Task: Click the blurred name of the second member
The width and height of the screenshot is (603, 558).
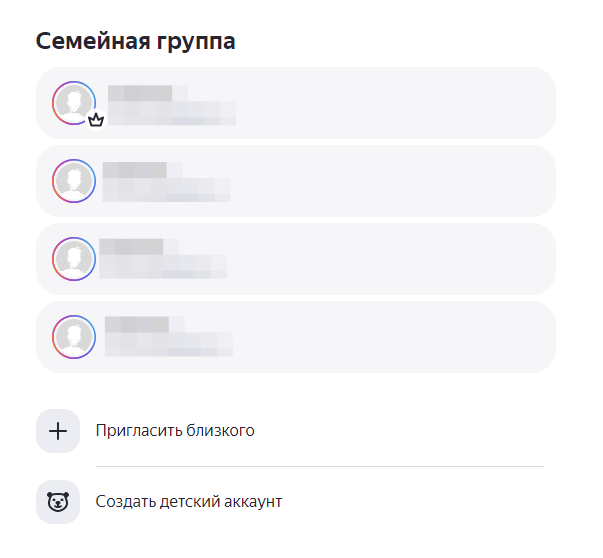Action: pos(143,170)
